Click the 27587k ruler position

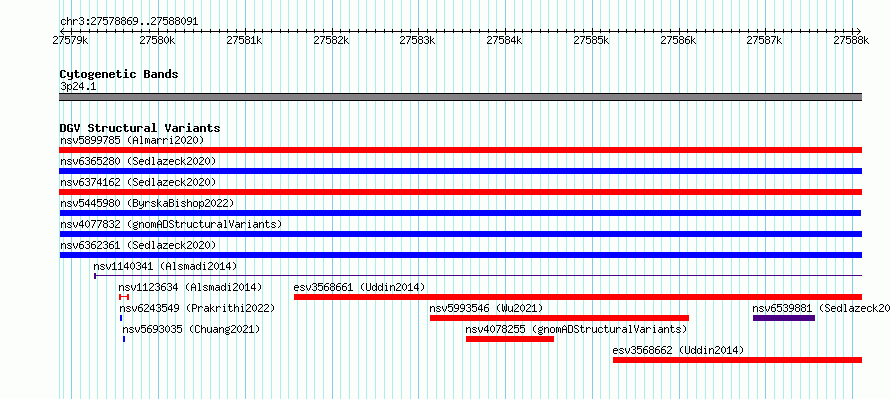764,40
